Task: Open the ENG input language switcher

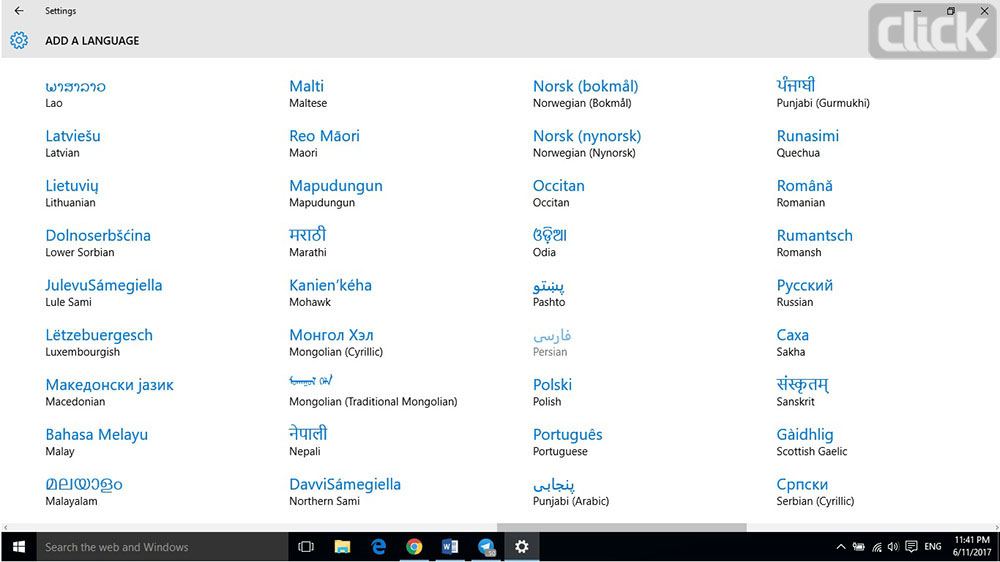Action: coord(932,547)
